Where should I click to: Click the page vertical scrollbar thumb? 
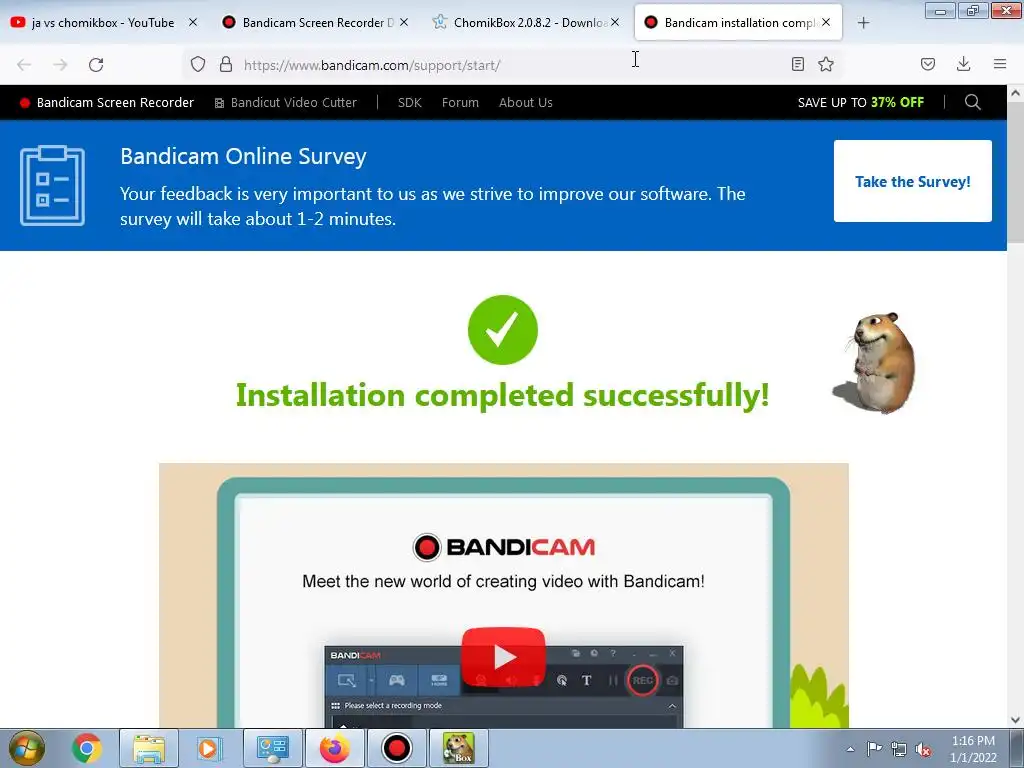tap(1016, 171)
